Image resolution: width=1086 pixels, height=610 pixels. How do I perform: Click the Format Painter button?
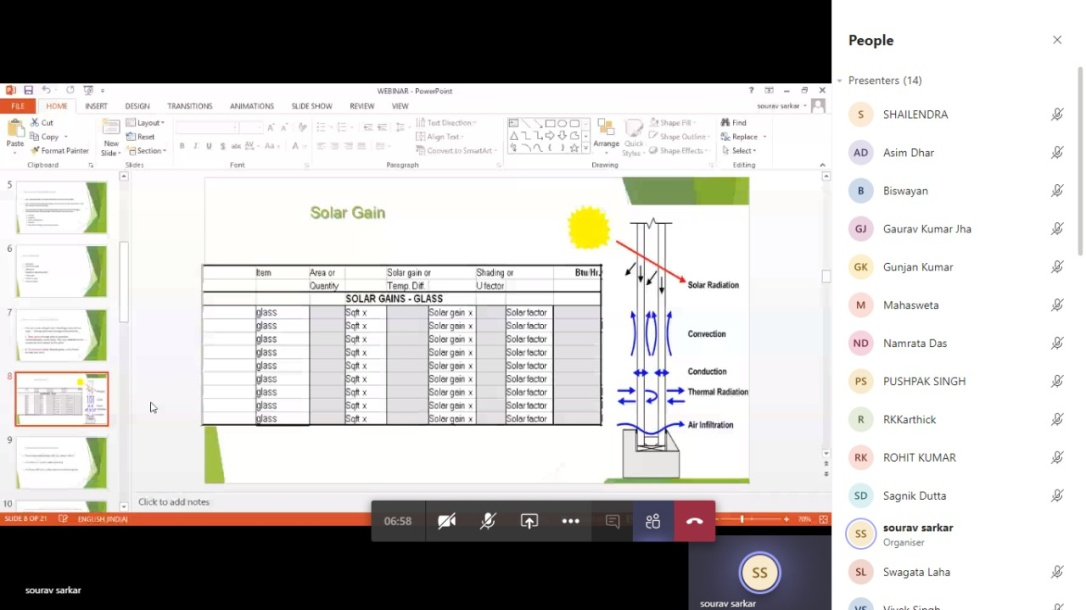[x=61, y=151]
